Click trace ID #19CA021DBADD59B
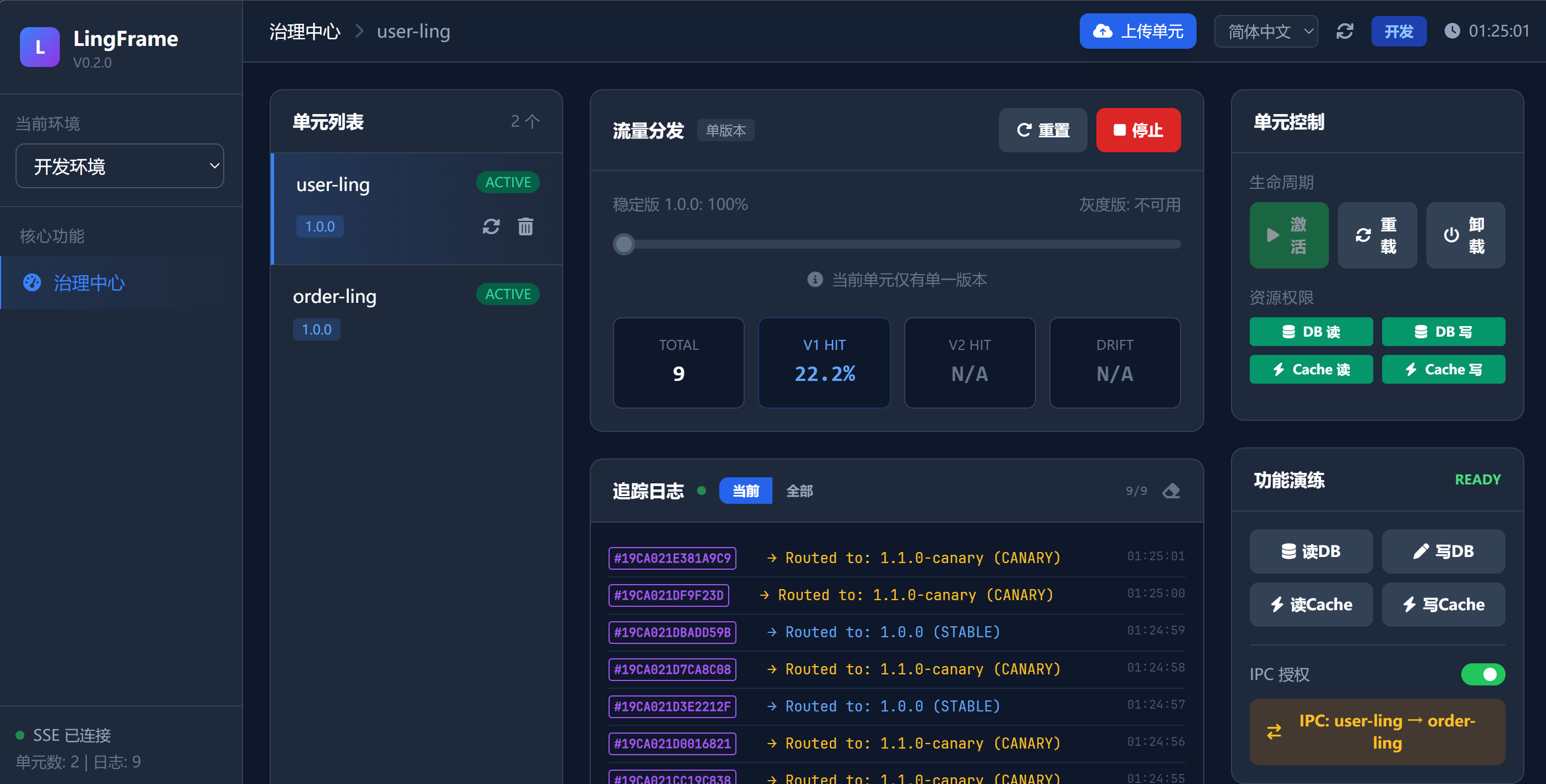 (672, 632)
